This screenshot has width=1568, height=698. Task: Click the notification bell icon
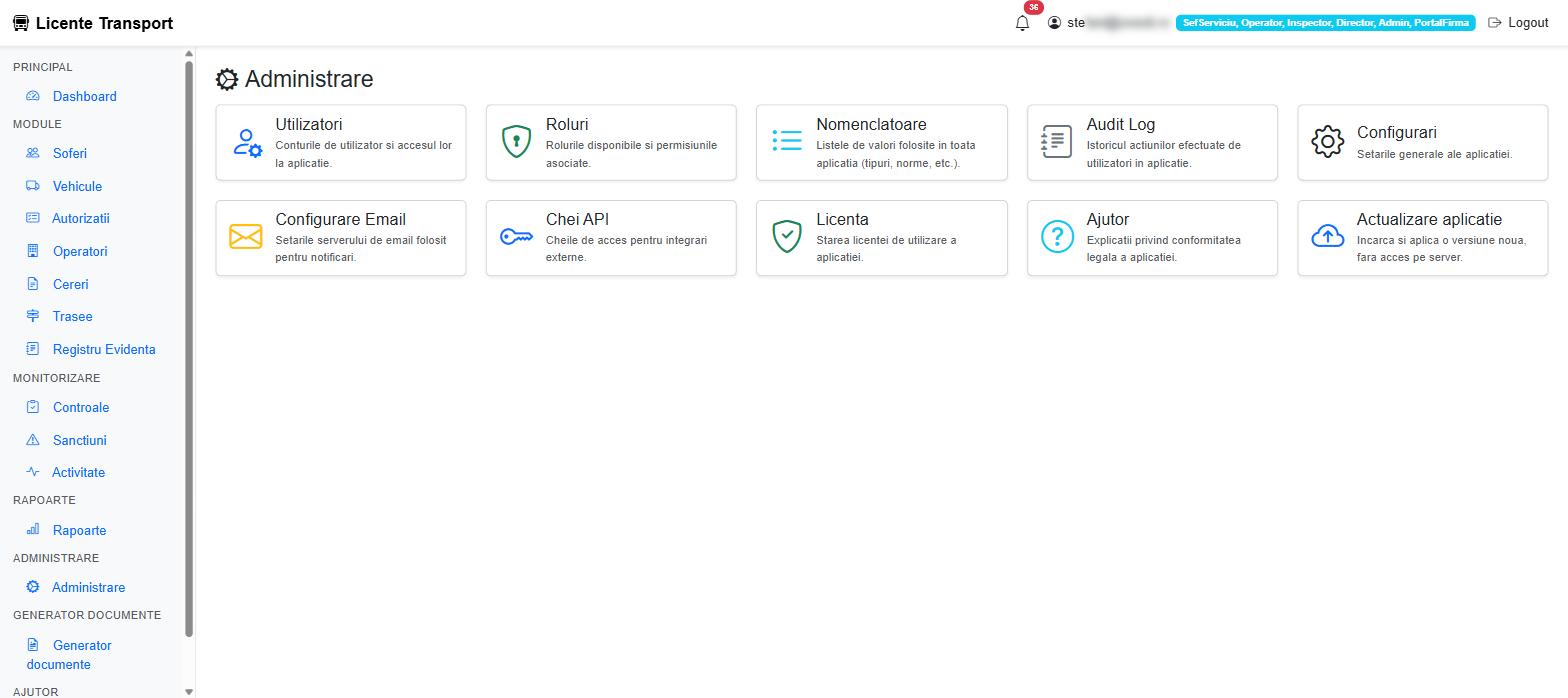pos(1022,23)
